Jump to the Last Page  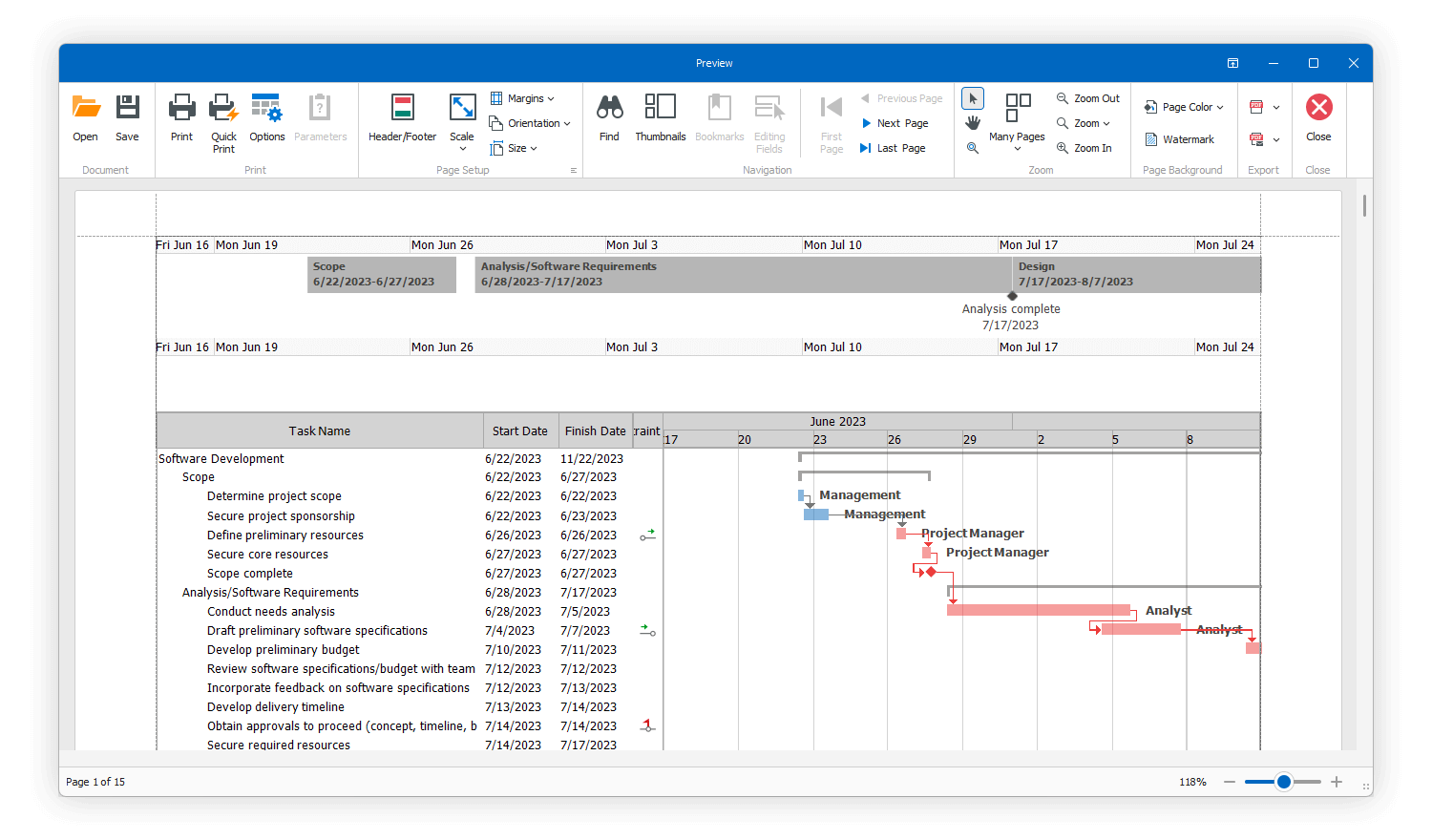point(893,148)
